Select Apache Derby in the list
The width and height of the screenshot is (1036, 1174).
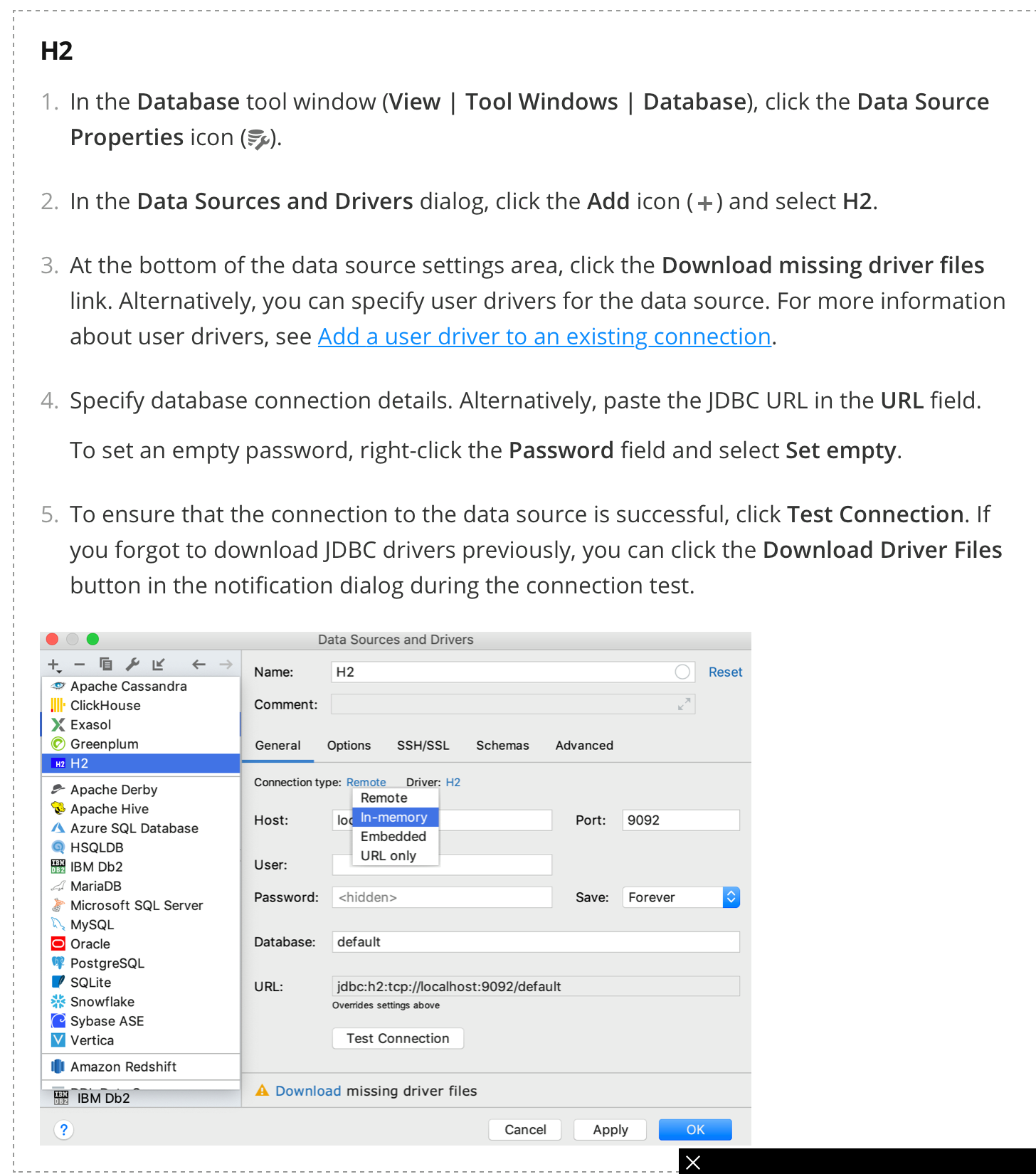141,790
